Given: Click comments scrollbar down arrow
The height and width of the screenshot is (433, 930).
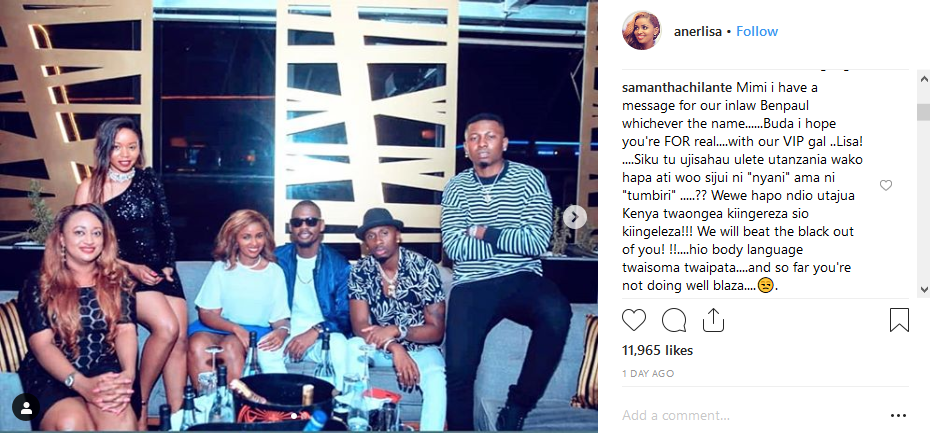Looking at the screenshot, I should [x=923, y=289].
